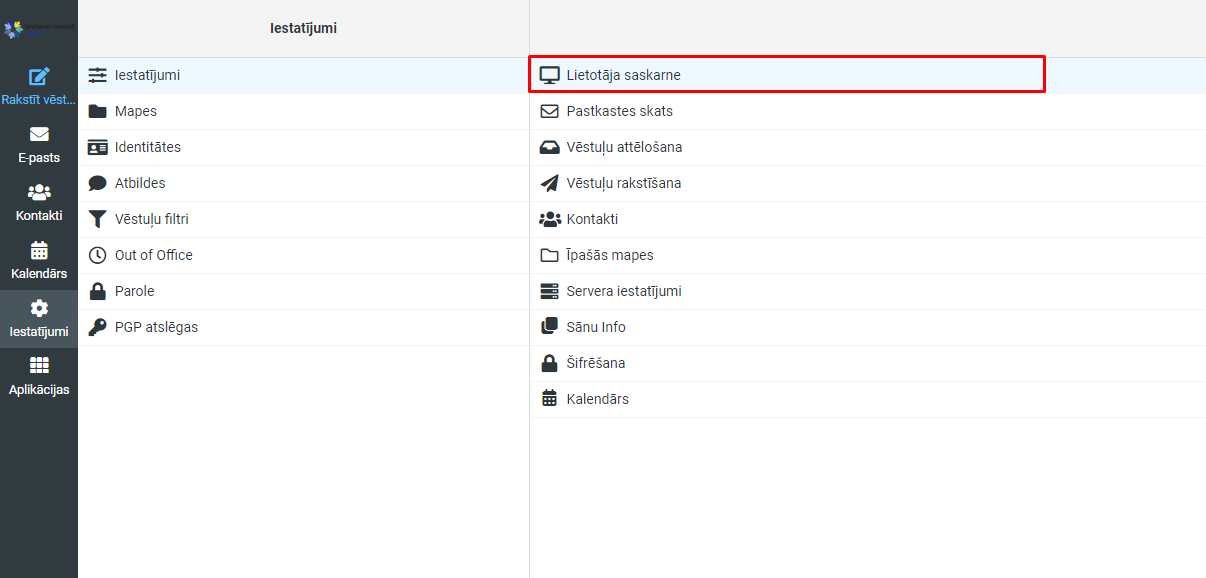This screenshot has width=1206, height=578.
Task: Open Out of Office settings
Action: click(153, 255)
